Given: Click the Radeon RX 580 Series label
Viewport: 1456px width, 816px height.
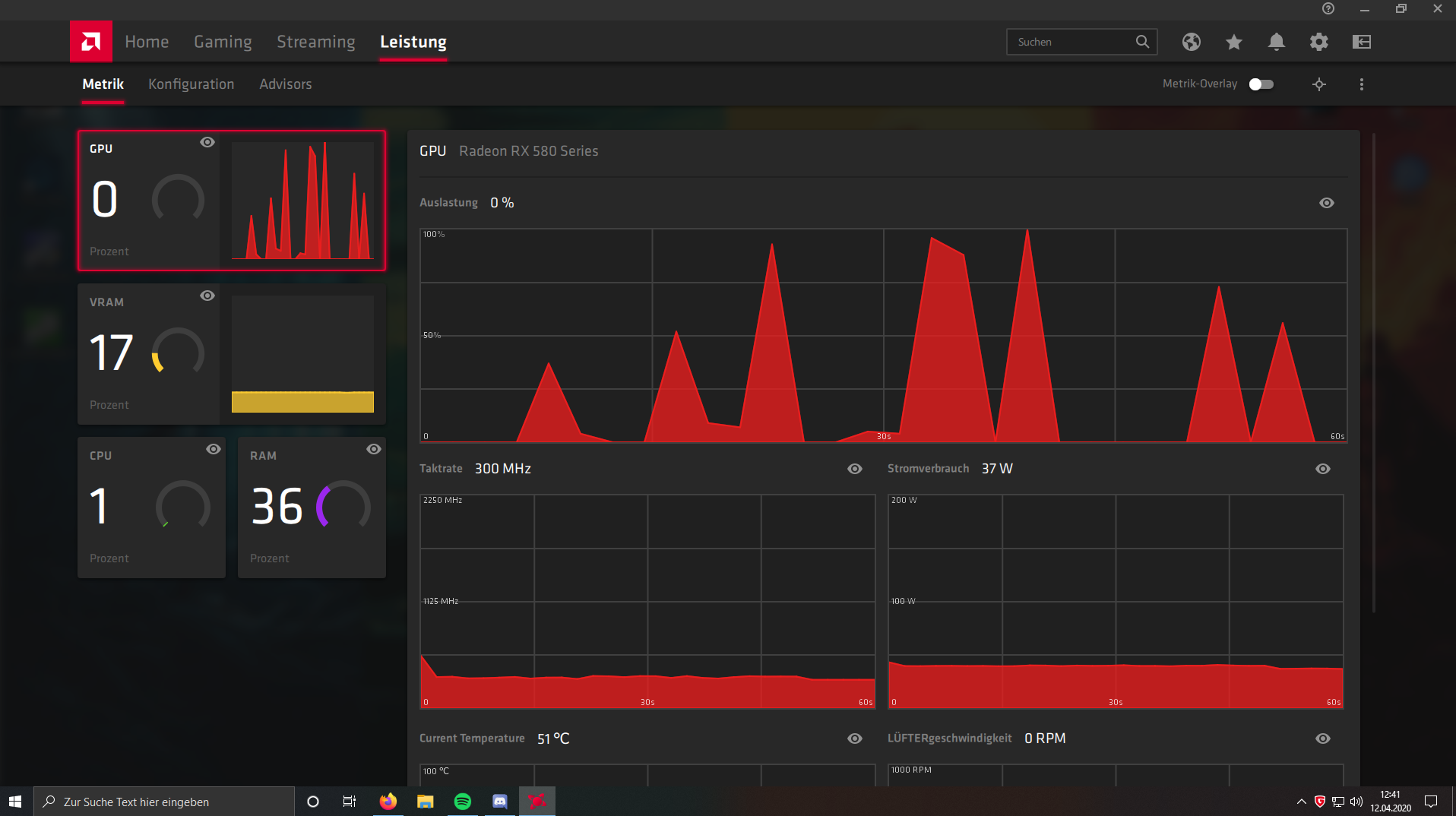Looking at the screenshot, I should point(529,151).
